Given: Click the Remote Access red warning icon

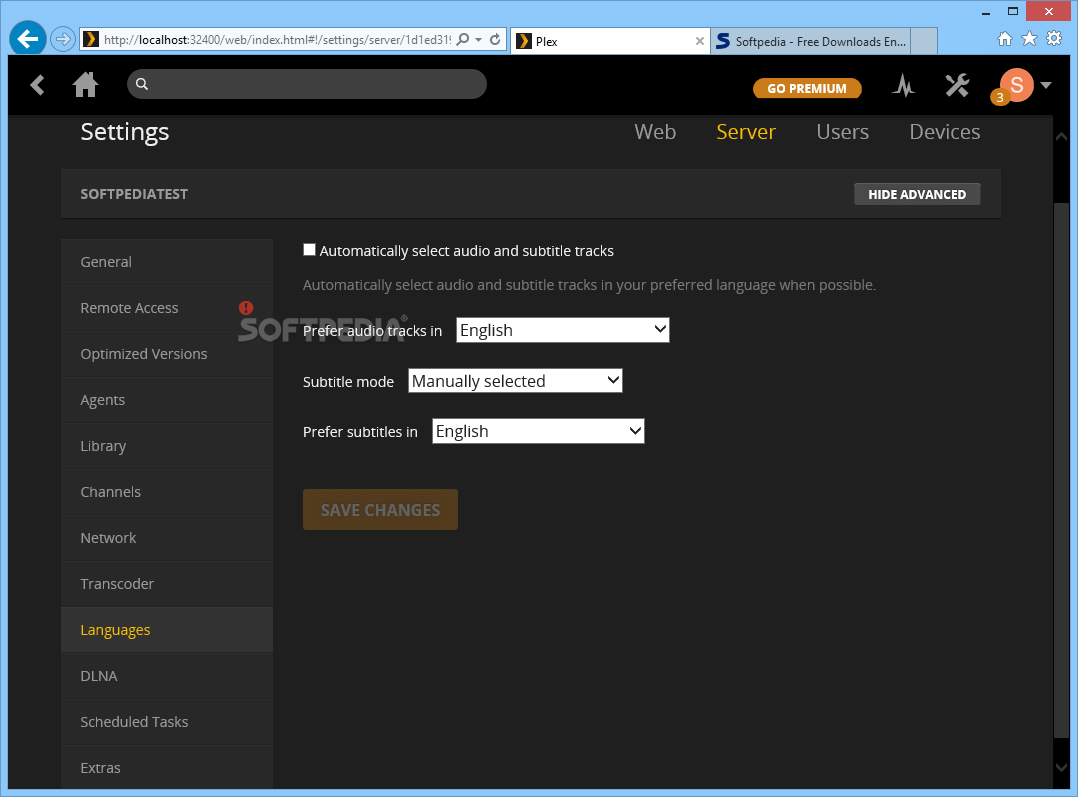Looking at the screenshot, I should coord(245,307).
